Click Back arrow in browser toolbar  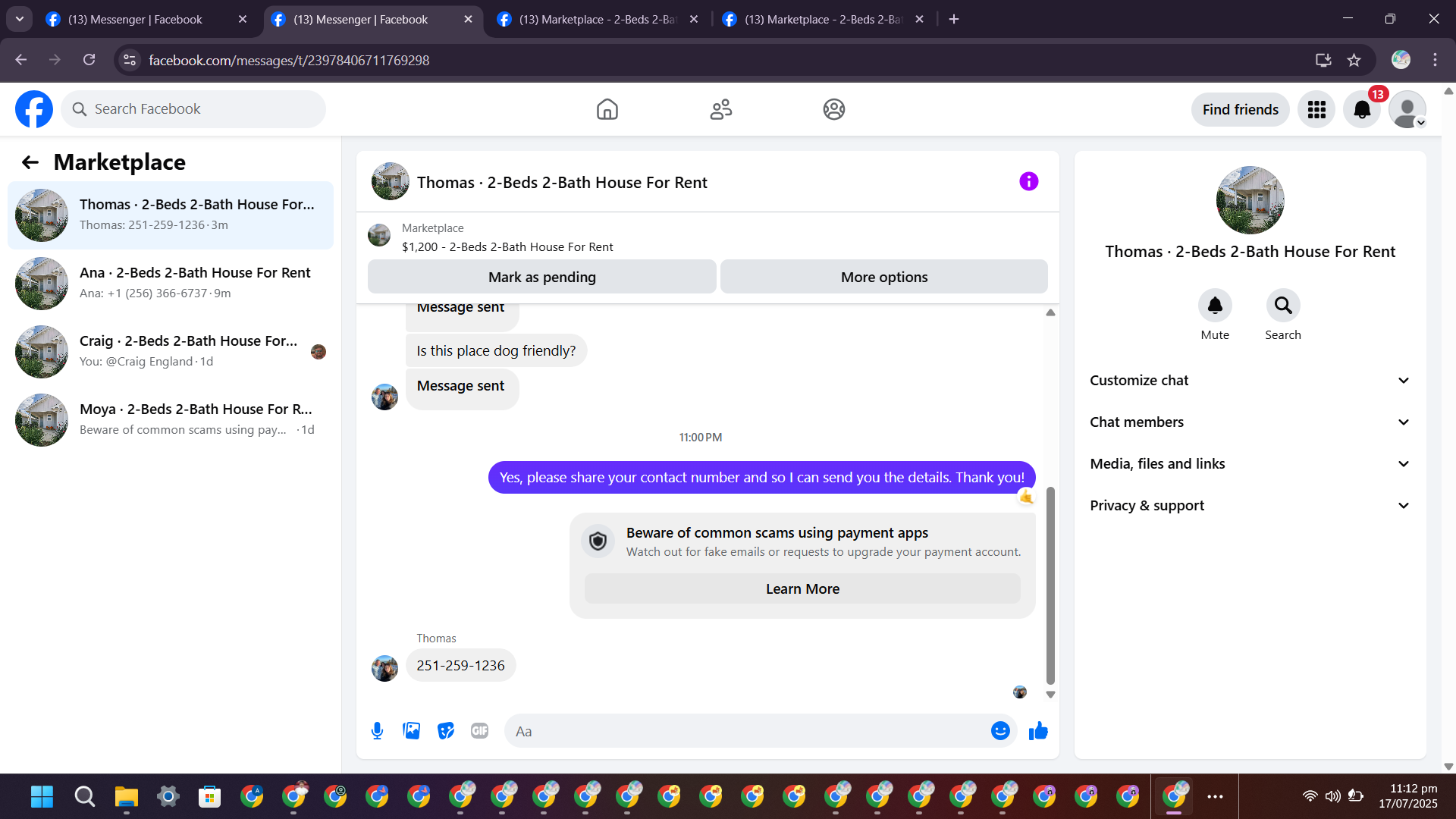[21, 60]
